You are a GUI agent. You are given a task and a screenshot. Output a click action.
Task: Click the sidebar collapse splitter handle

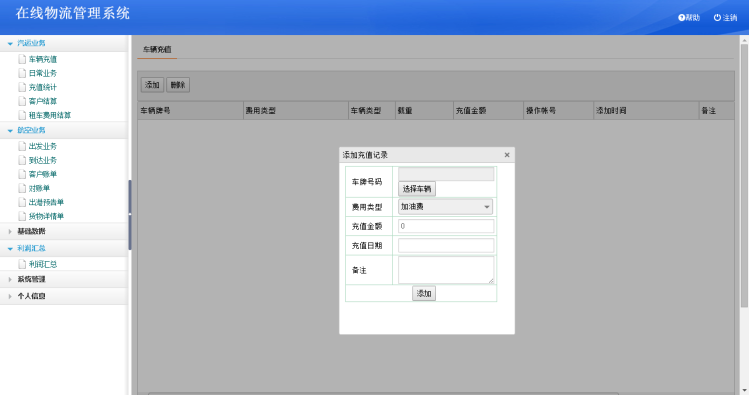coord(129,215)
